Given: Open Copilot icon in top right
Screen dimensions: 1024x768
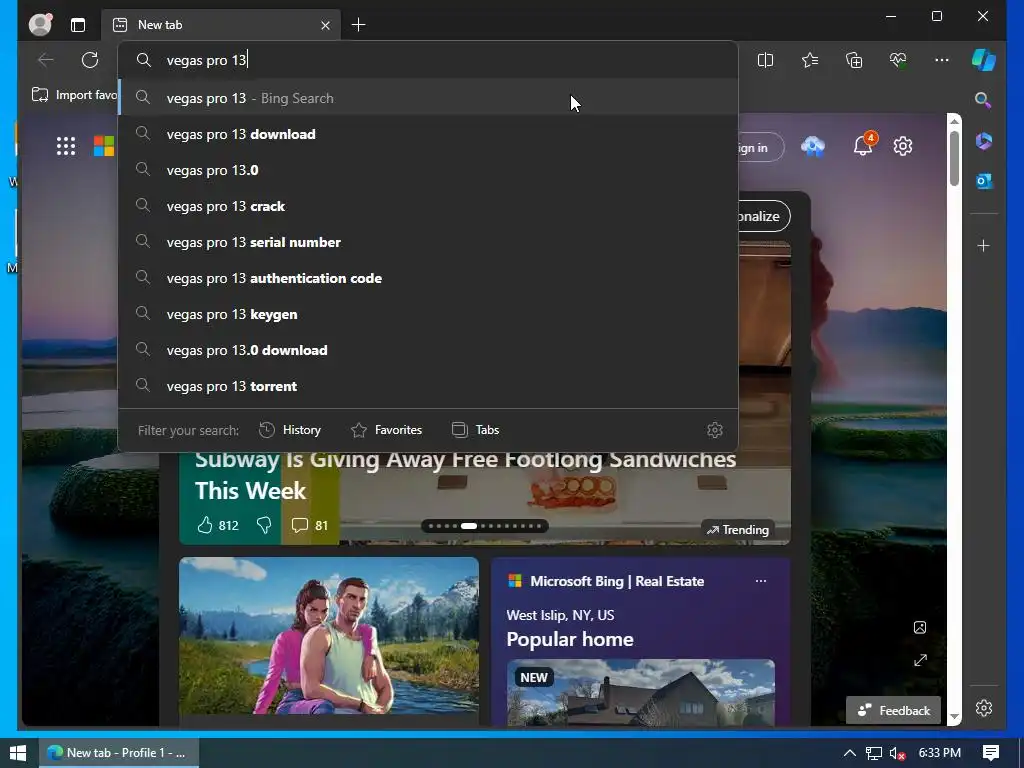Looking at the screenshot, I should [984, 60].
